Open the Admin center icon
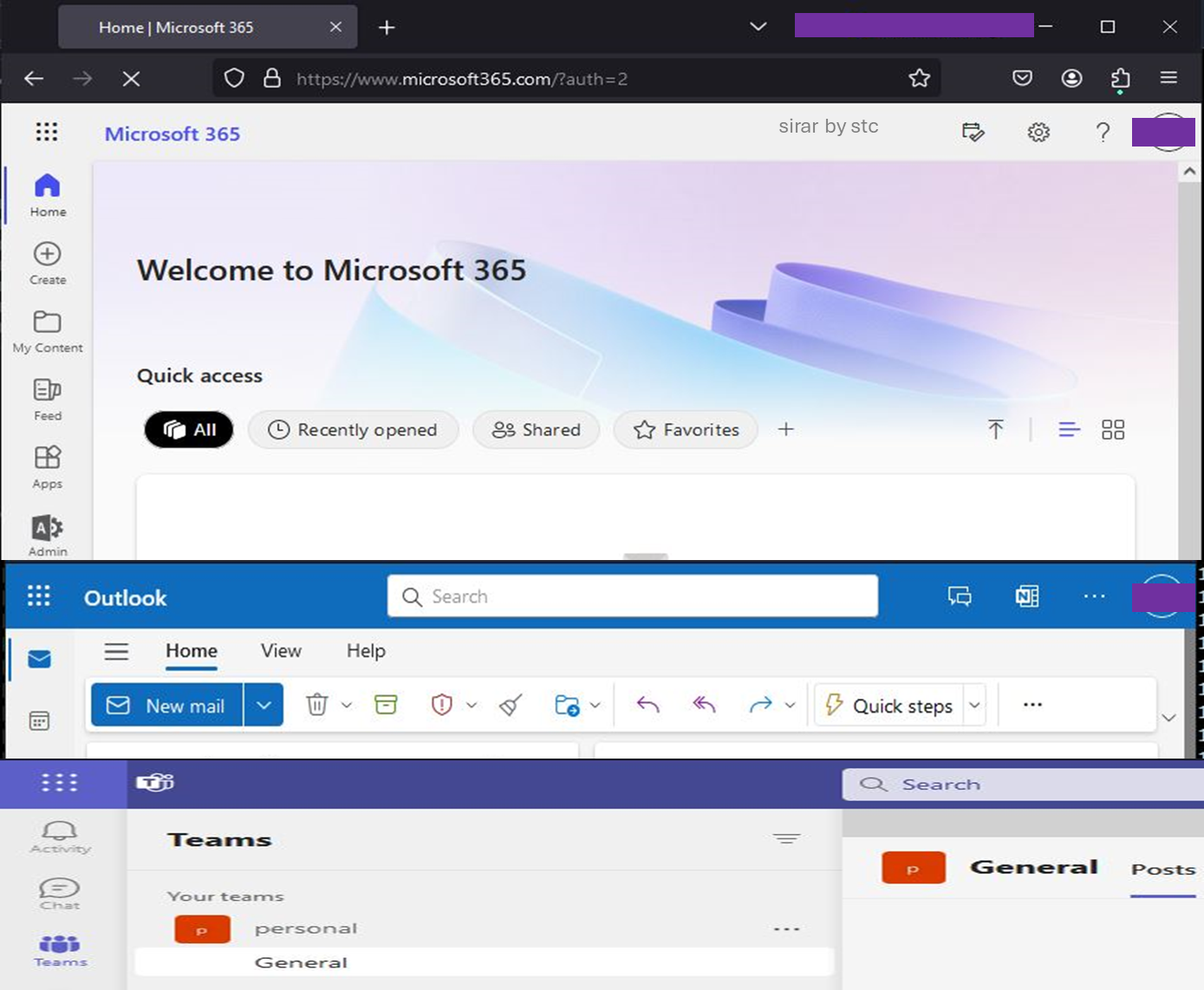The height and width of the screenshot is (990, 1204). [x=48, y=536]
